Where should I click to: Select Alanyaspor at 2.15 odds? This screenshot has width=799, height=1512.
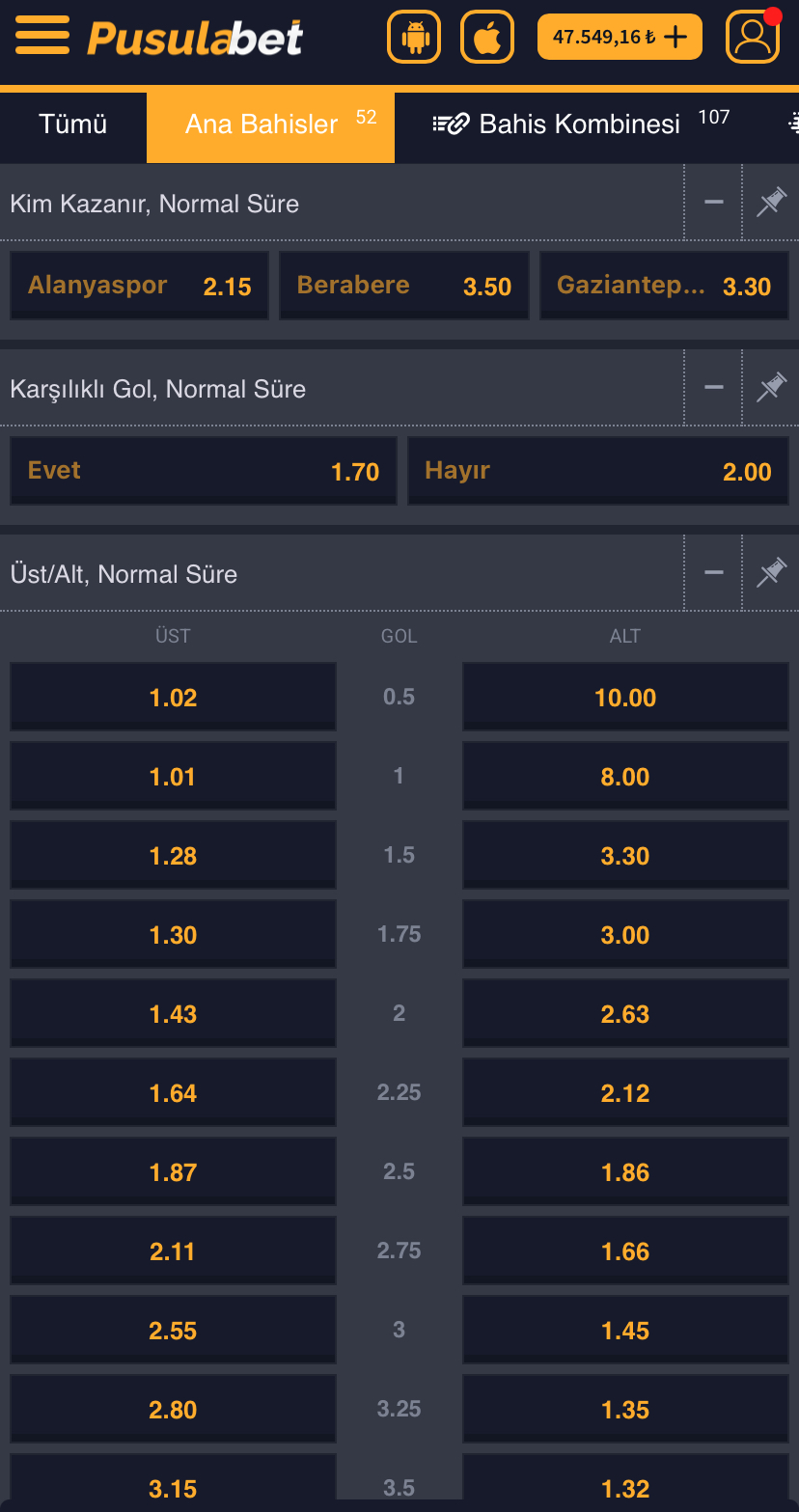click(139, 285)
